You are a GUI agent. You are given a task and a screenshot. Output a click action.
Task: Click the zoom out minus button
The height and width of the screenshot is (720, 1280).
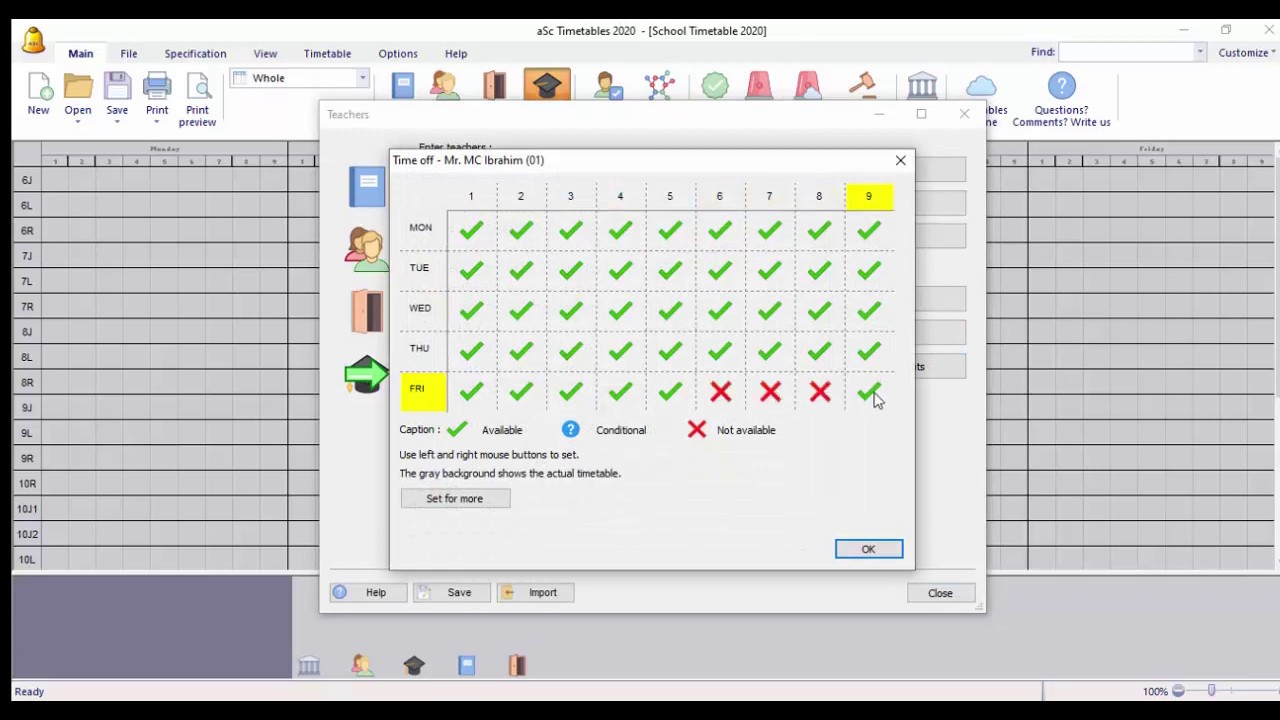click(x=1178, y=691)
